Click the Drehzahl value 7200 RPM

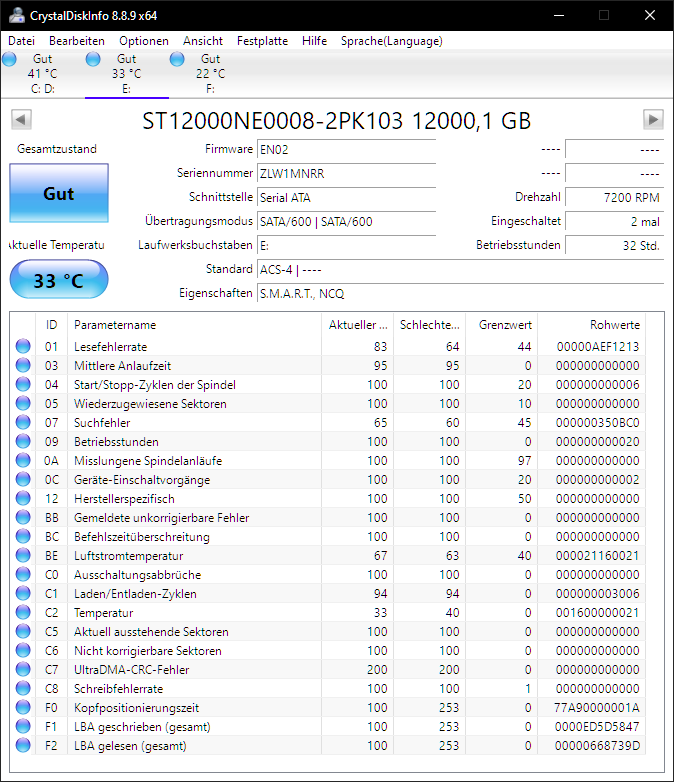(x=615, y=197)
